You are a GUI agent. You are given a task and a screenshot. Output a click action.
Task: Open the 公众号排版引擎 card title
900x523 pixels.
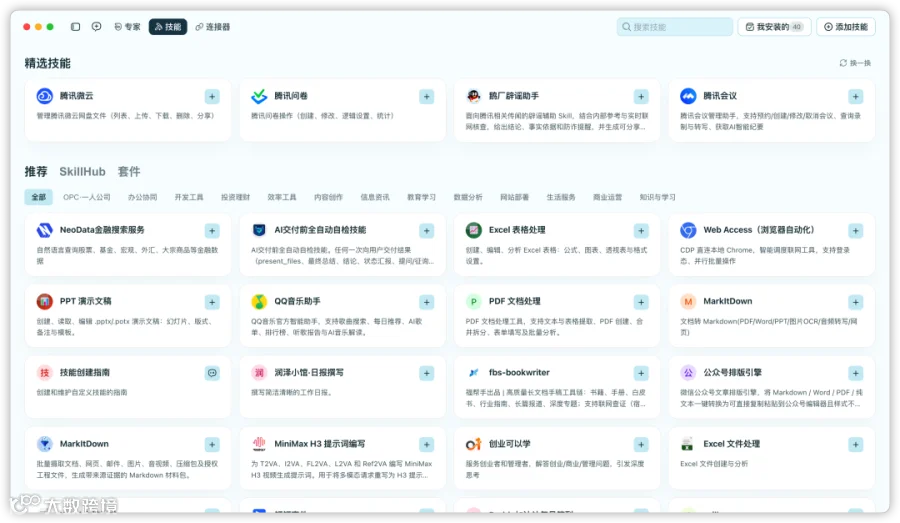pos(732,373)
